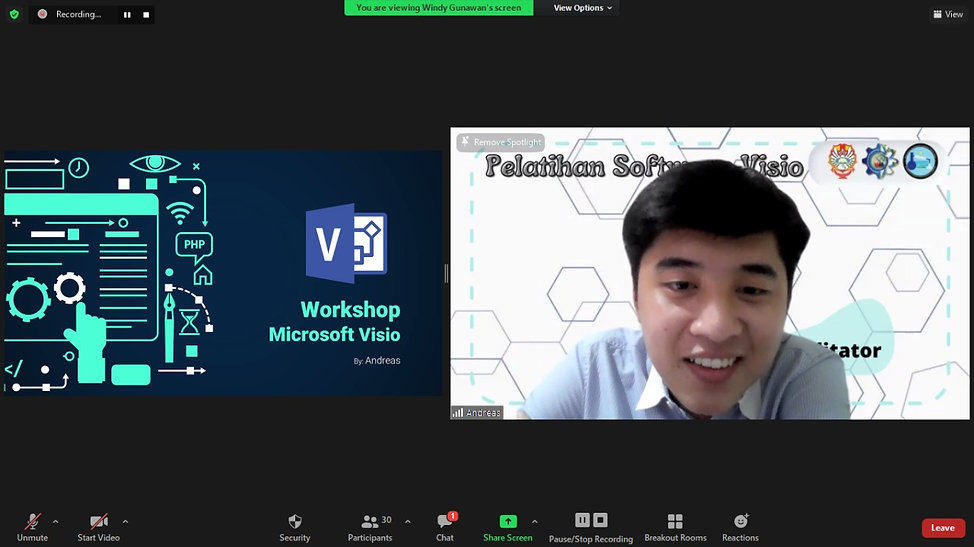Click the green "You are viewing Windy Gunawan's screen" banner
The height and width of the screenshot is (547, 974).
click(x=439, y=7)
